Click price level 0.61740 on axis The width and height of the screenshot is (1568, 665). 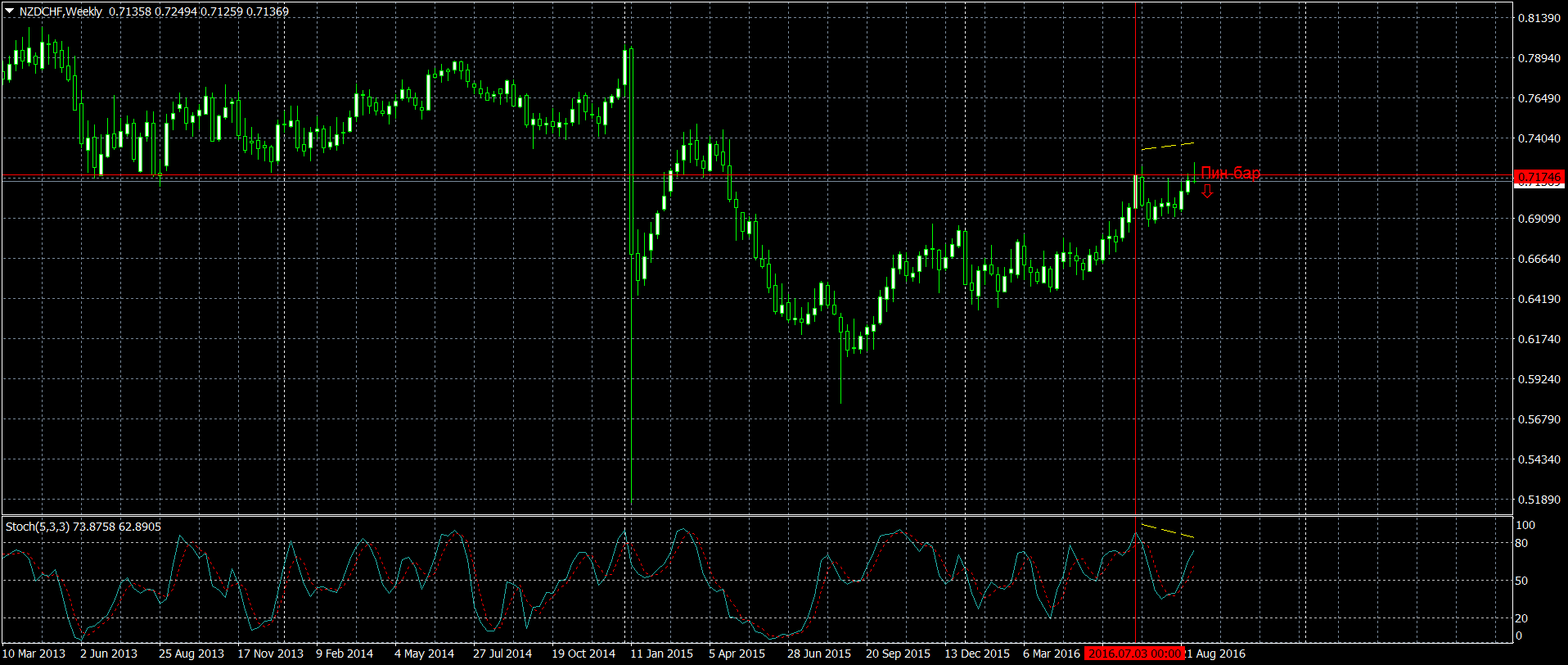(1539, 339)
